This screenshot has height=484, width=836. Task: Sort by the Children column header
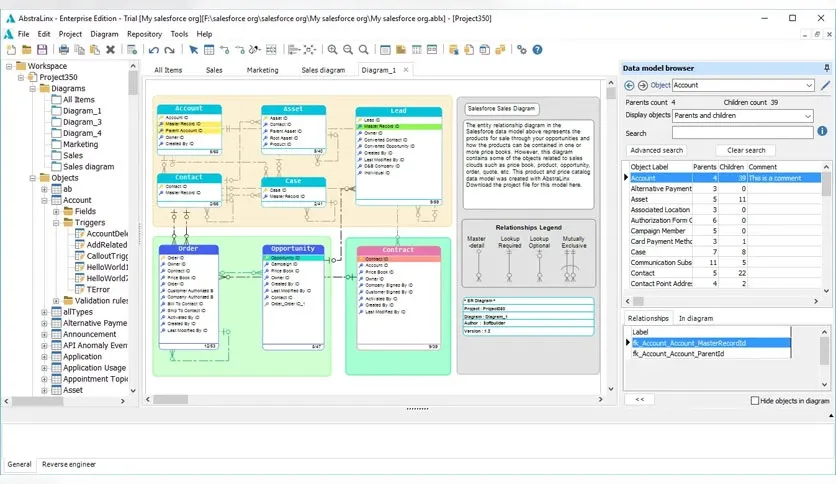pyautogui.click(x=732, y=167)
